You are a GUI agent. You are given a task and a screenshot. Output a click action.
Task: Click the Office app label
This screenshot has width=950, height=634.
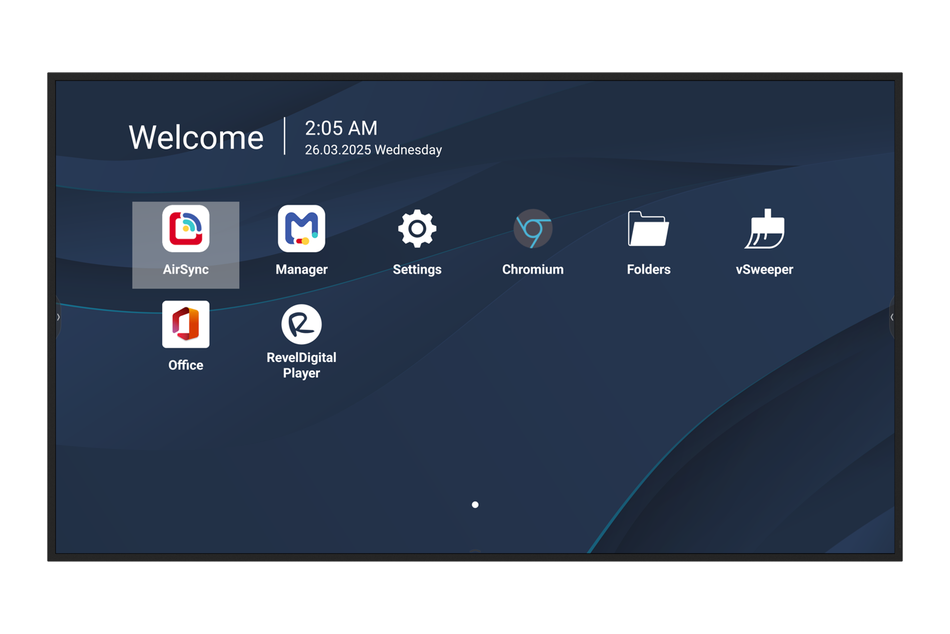[185, 365]
